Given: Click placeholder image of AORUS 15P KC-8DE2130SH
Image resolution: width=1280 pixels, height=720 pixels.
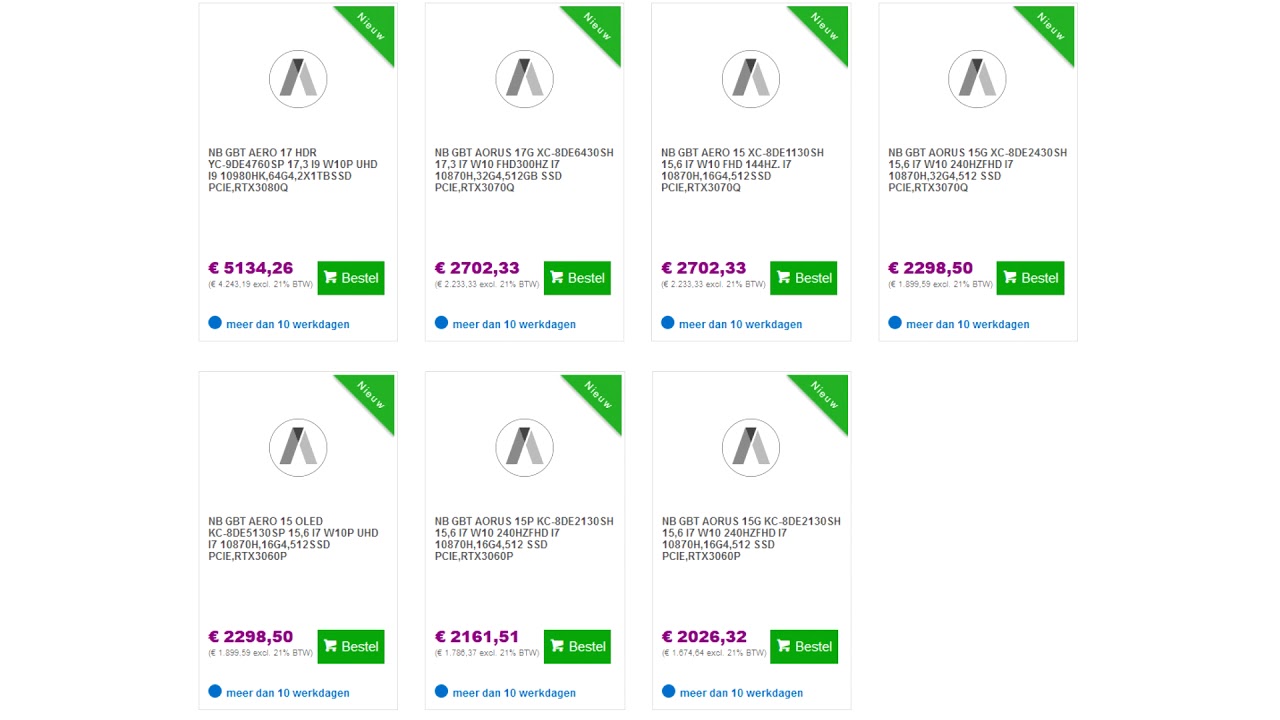Looking at the screenshot, I should pos(524,447).
